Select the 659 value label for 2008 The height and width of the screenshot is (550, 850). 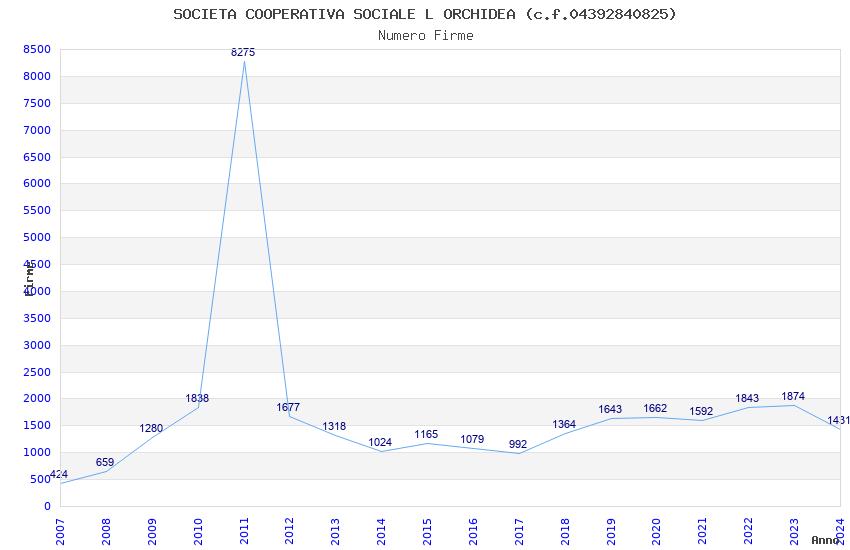105,463
